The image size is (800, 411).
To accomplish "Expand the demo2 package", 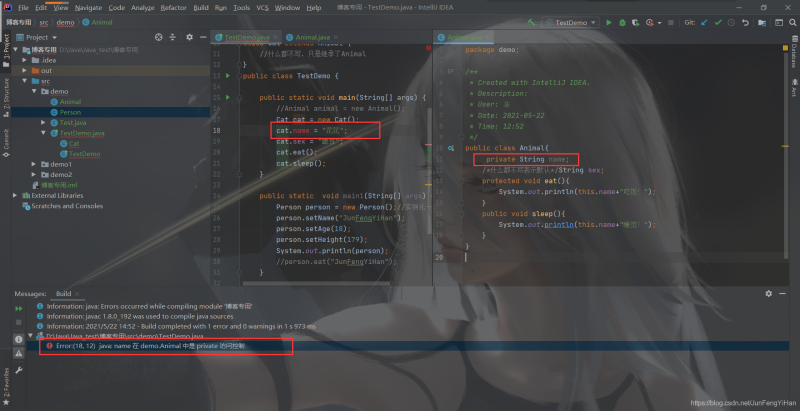I will point(34,174).
